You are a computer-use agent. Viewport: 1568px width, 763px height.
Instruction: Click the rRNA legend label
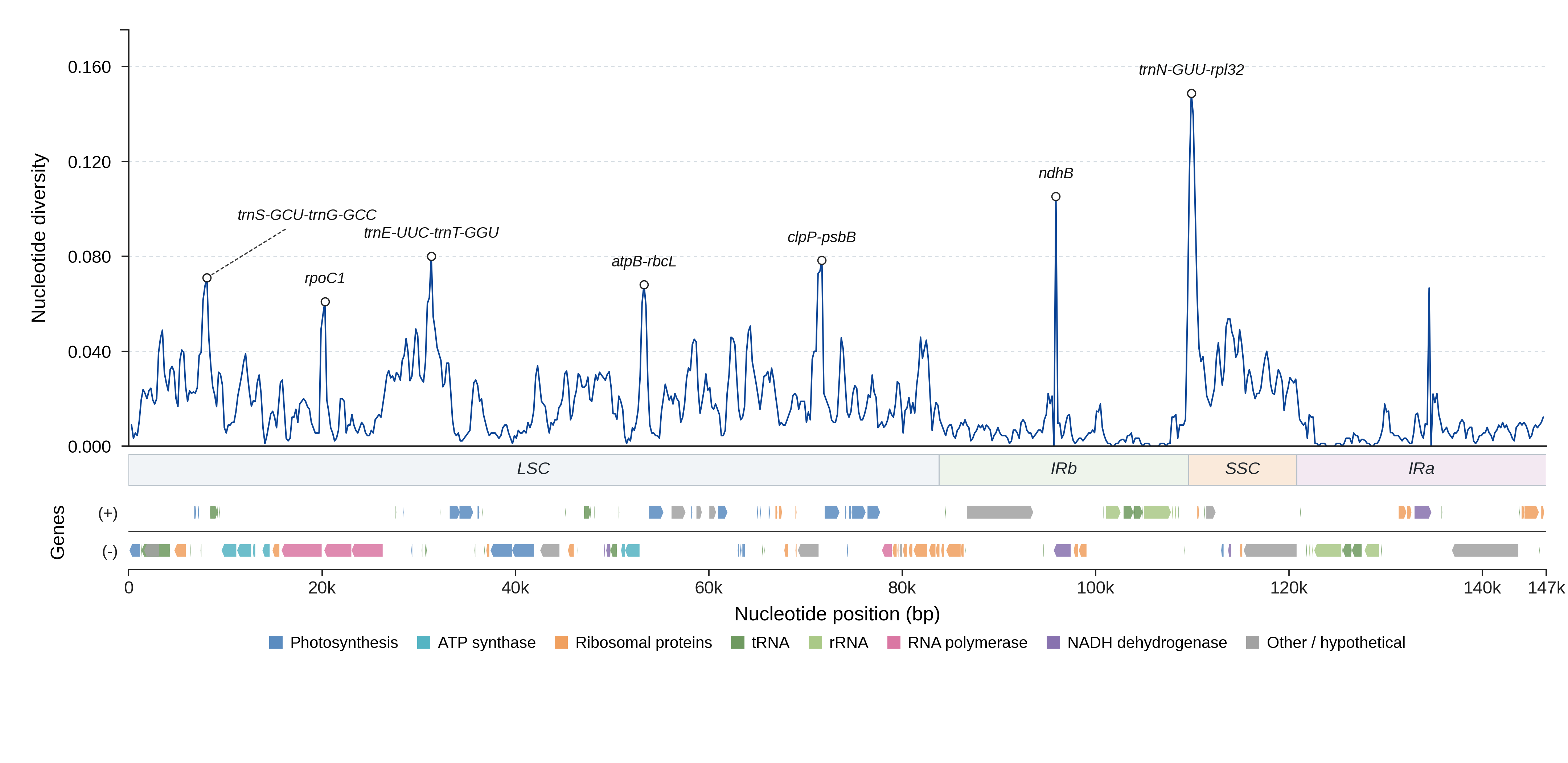click(849, 642)
